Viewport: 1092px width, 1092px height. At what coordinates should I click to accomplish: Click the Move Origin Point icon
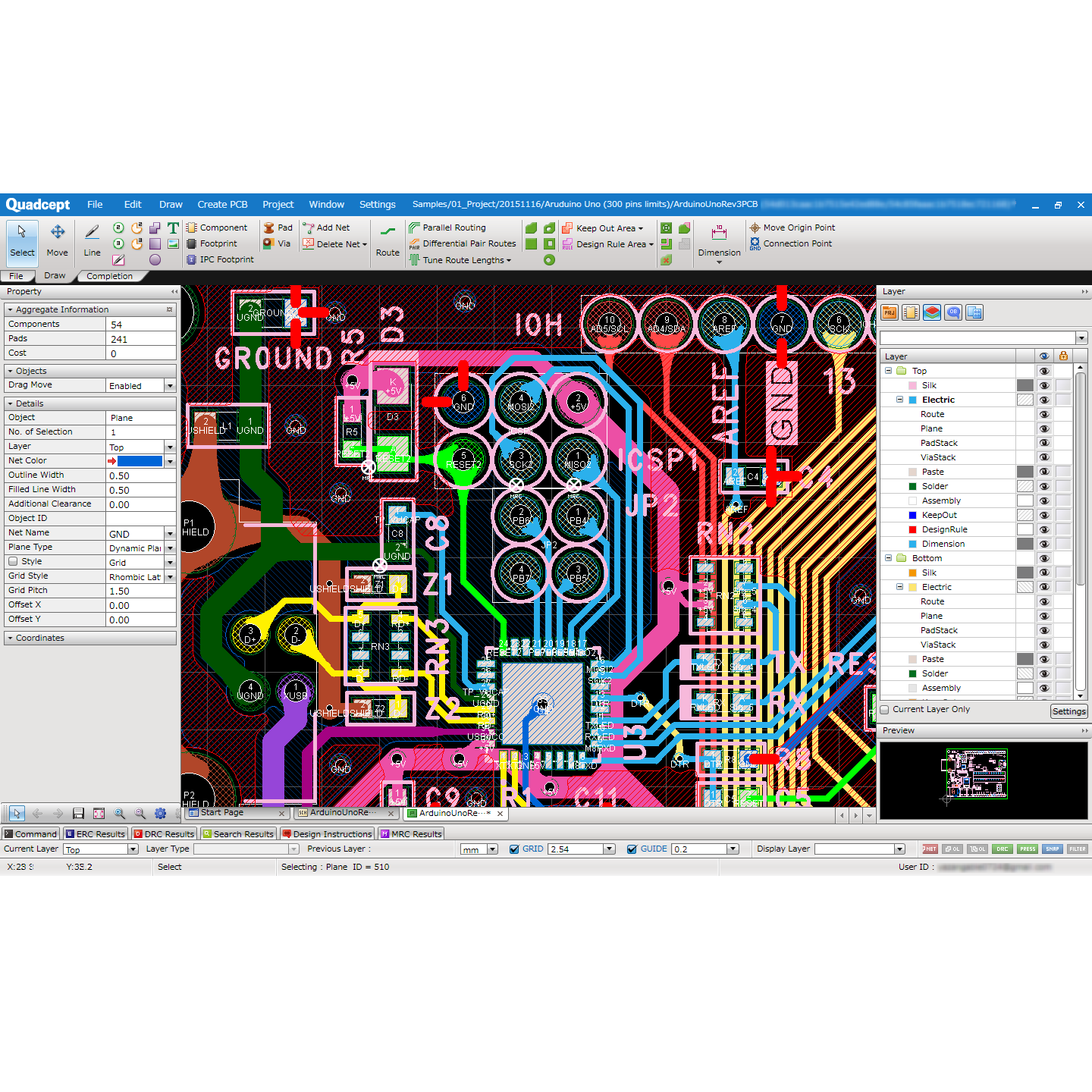[755, 227]
